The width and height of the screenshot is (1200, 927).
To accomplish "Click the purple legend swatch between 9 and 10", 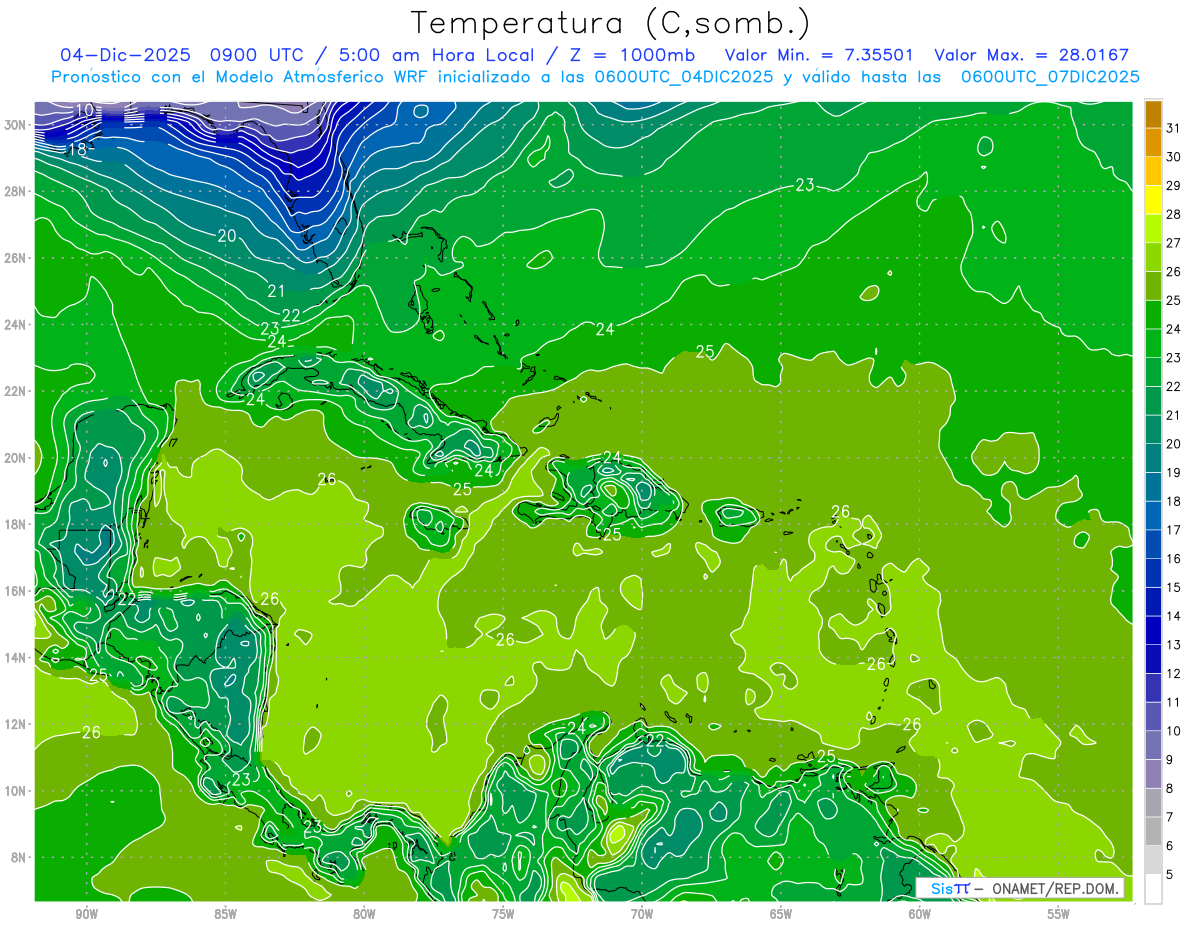I will tap(1153, 745).
